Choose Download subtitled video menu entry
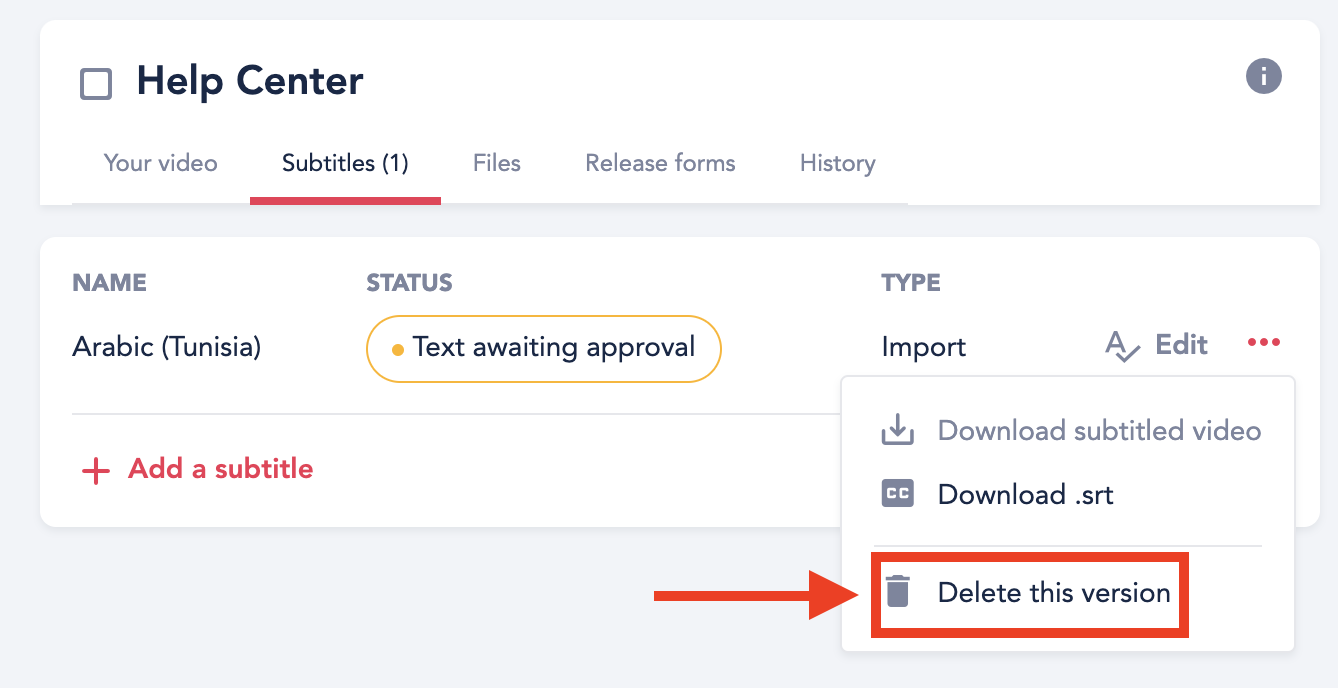This screenshot has height=688, width=1338. point(1099,431)
